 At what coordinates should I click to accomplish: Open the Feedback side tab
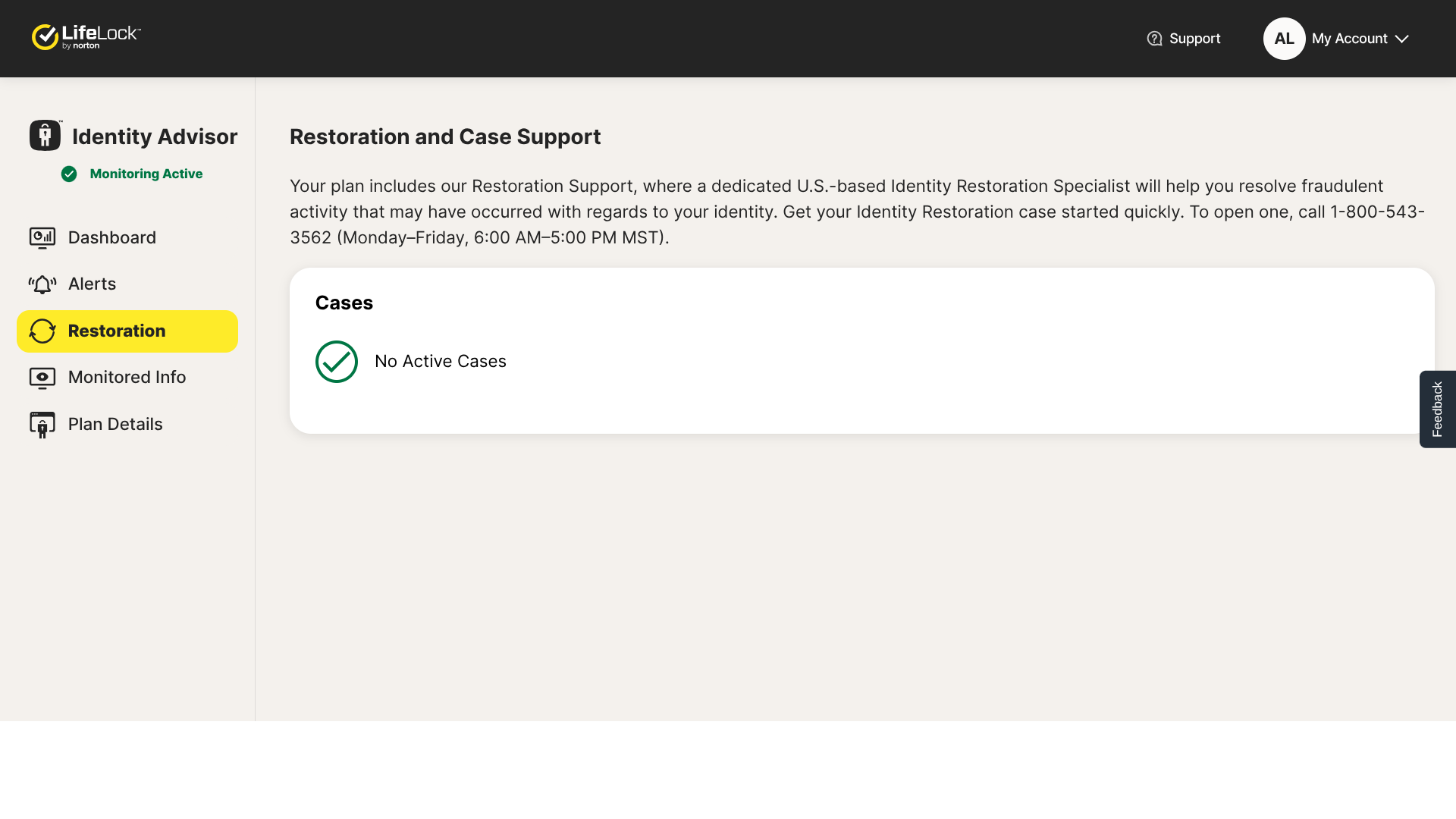1437,409
